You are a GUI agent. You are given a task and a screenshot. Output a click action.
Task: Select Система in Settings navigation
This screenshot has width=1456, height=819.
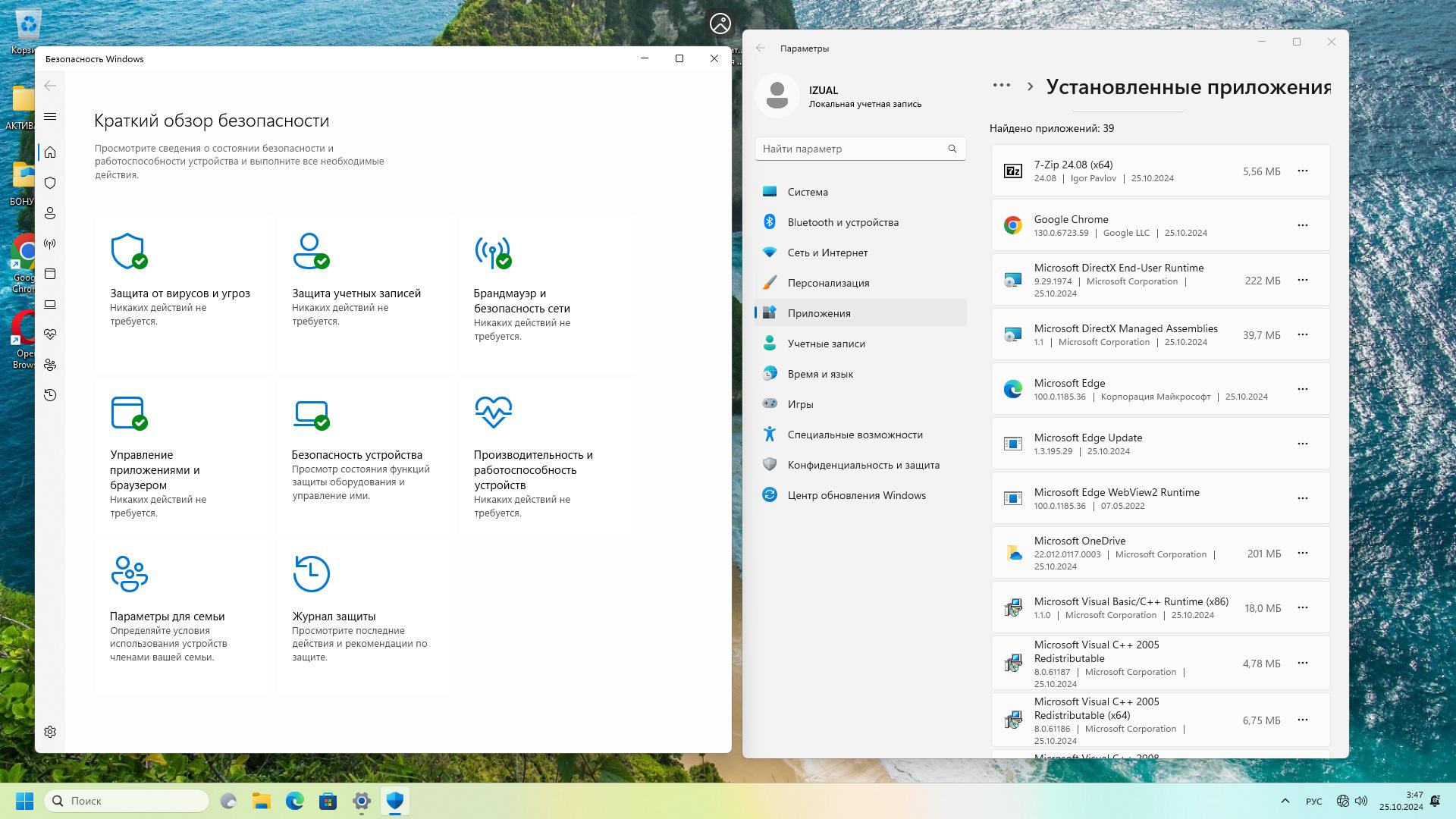pyautogui.click(x=808, y=192)
